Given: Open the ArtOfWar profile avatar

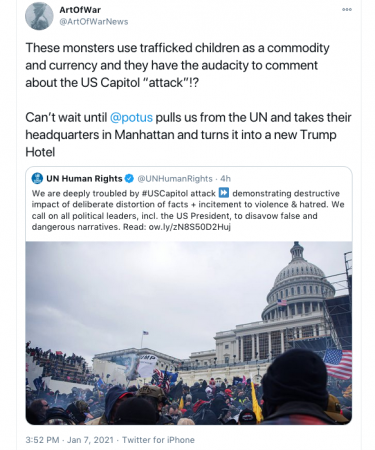Looking at the screenshot, I should tap(39, 16).
